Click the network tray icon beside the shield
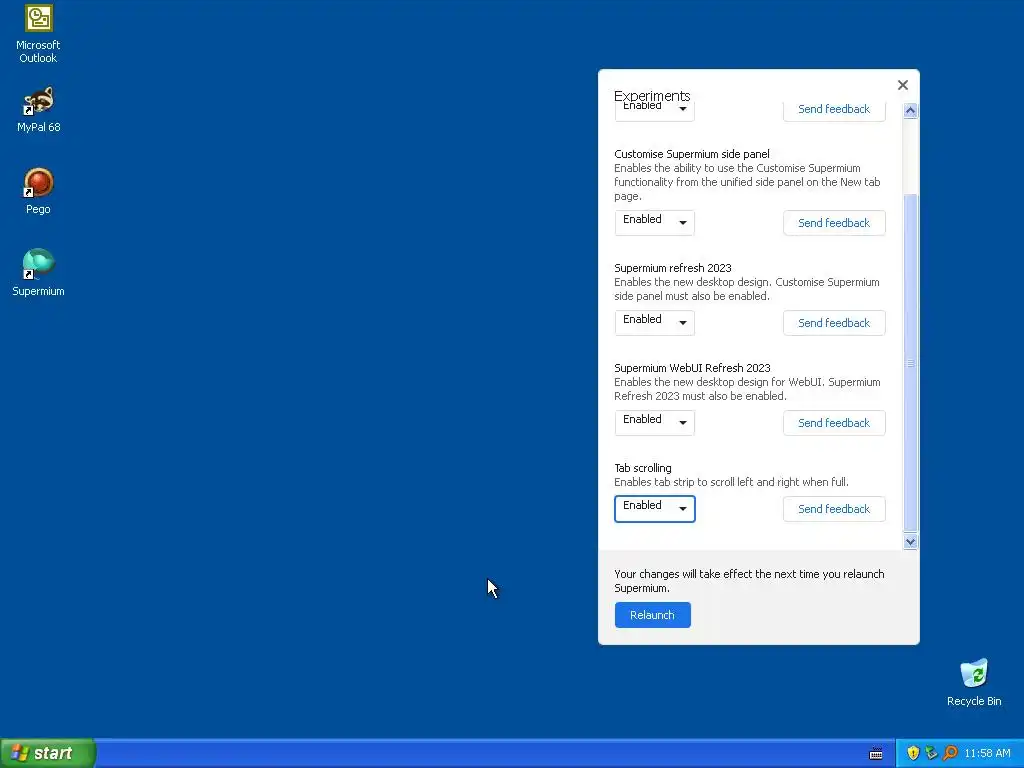Viewport: 1024px width, 768px height. tap(931, 753)
